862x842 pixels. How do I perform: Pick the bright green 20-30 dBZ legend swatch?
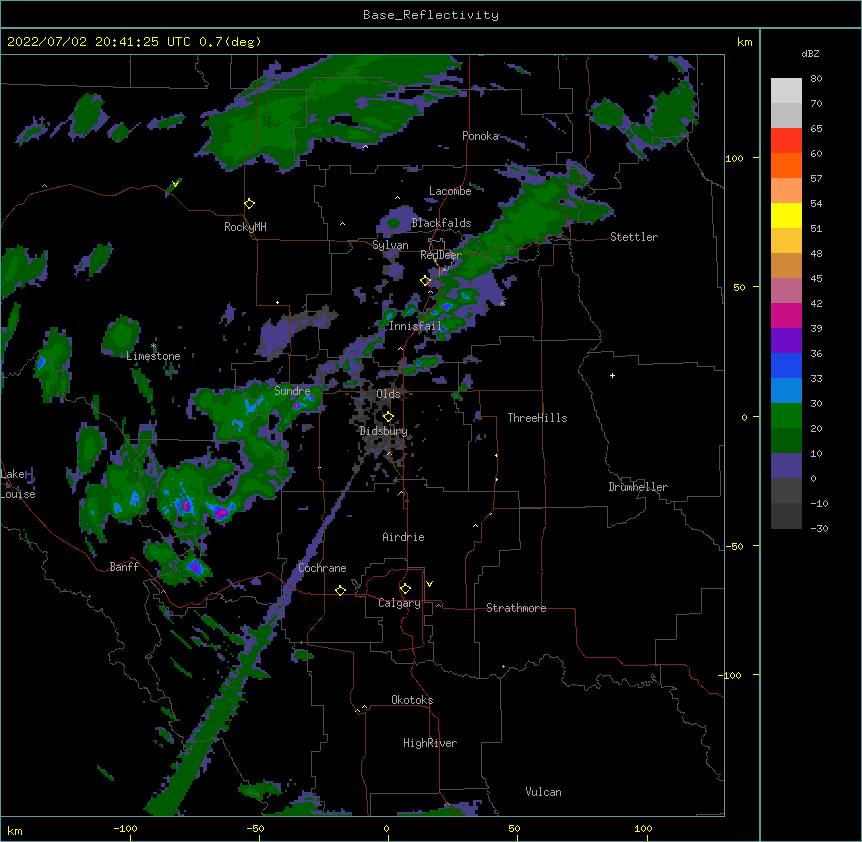click(x=786, y=416)
